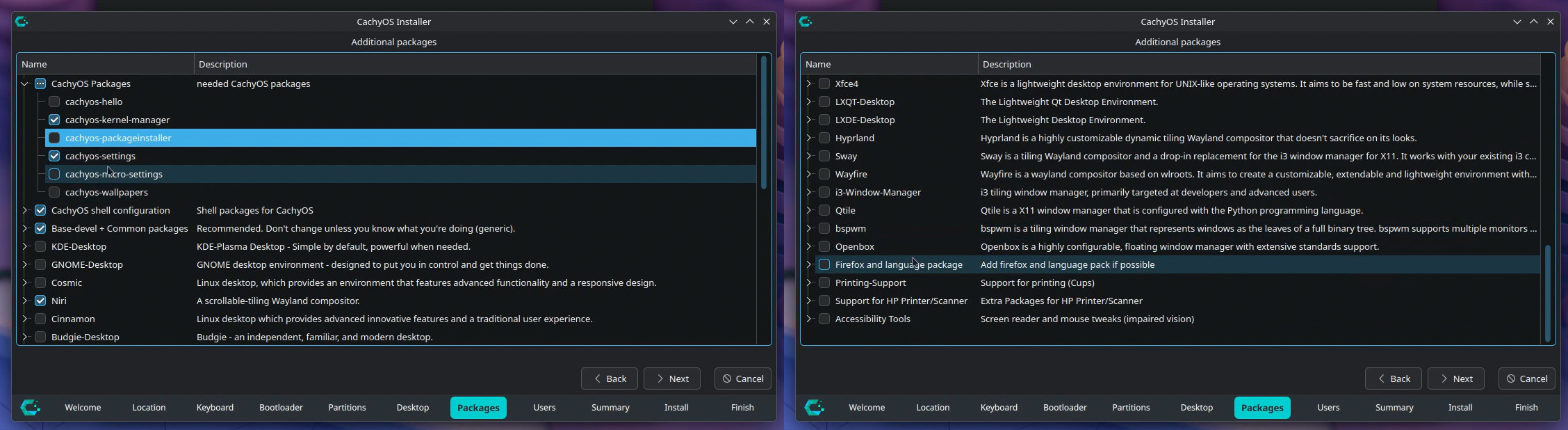Screen dimensions: 1568x430
Task: Expand CachyOS shell configuration group
Action: pyautogui.click(x=25, y=210)
